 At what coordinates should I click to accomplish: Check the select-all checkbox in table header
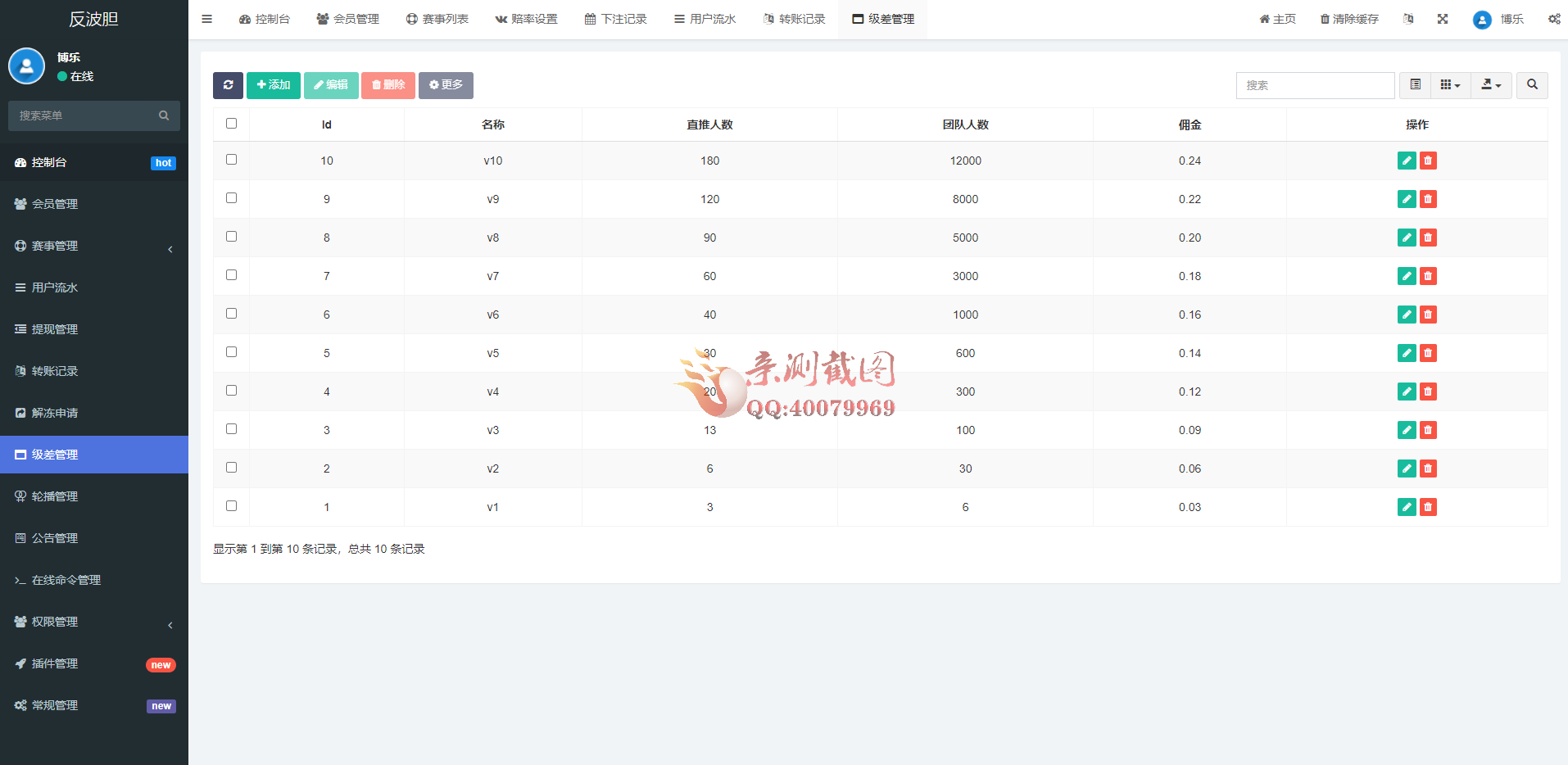click(232, 123)
